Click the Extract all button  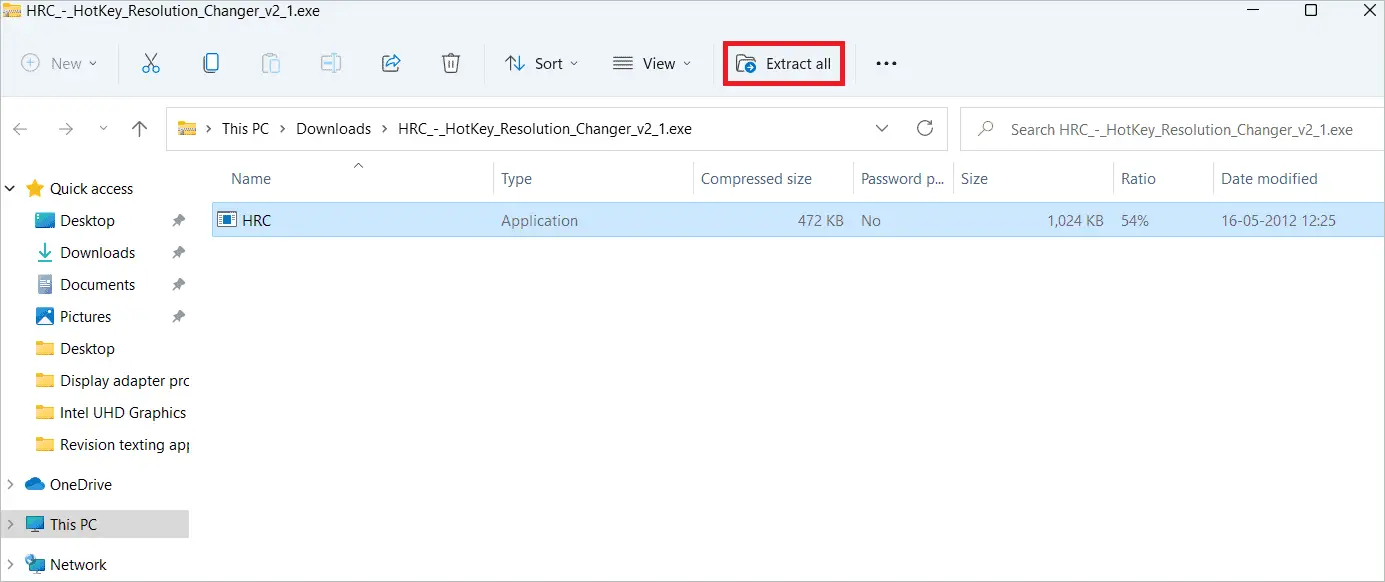point(784,63)
